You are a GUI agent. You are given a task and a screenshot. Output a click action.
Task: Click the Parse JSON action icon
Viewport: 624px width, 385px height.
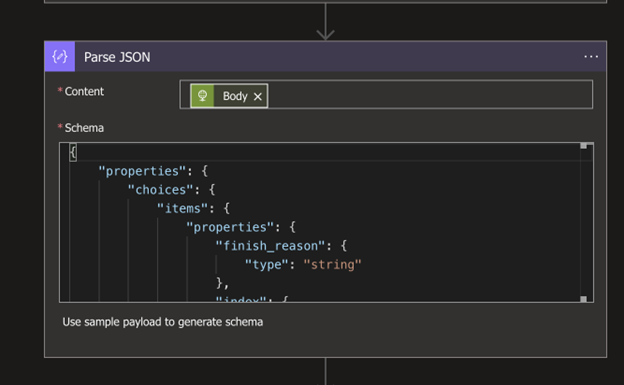tap(60, 57)
